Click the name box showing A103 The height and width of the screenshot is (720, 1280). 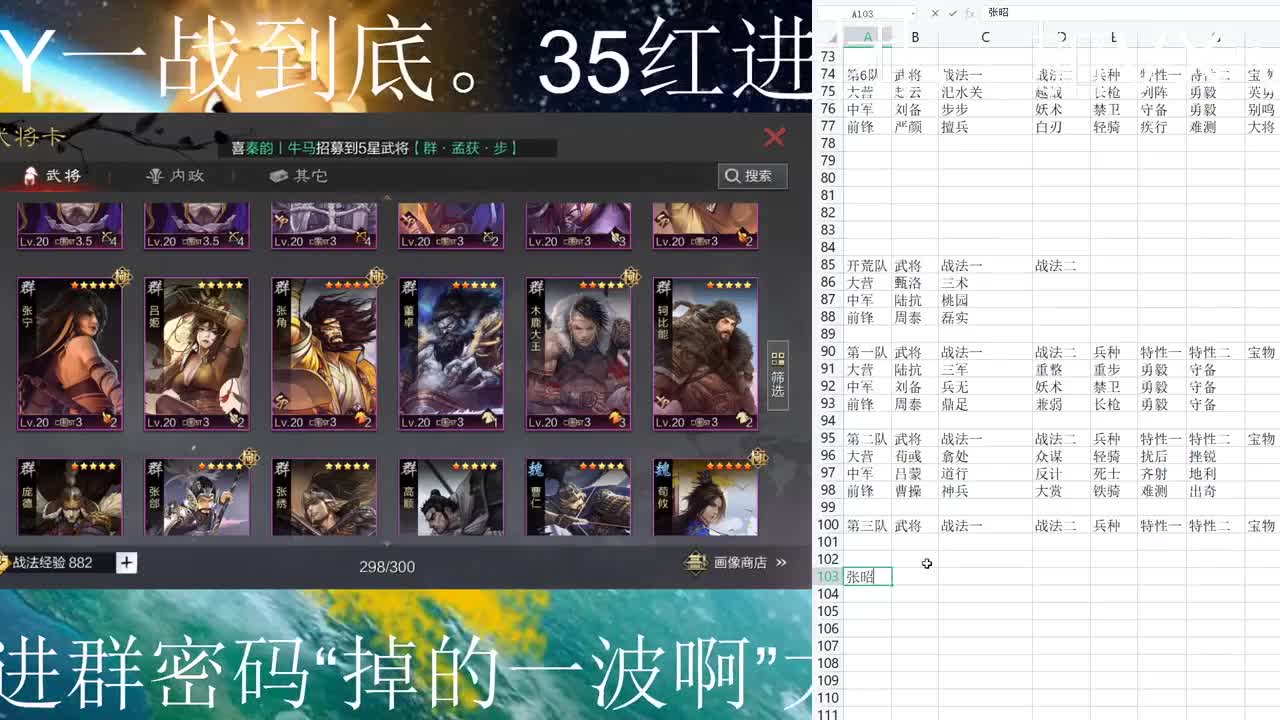point(865,13)
